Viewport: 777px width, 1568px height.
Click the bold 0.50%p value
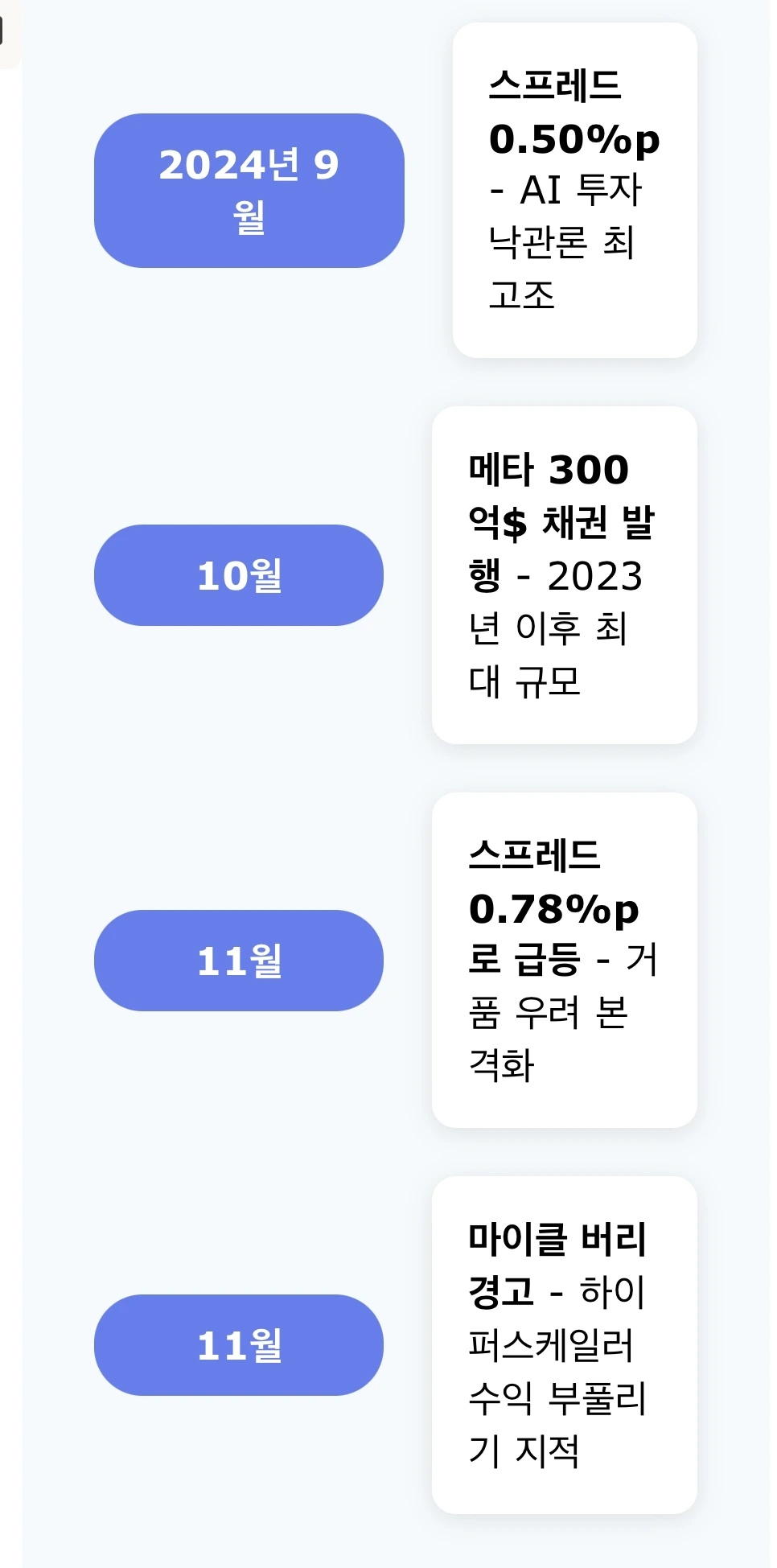tap(574, 138)
